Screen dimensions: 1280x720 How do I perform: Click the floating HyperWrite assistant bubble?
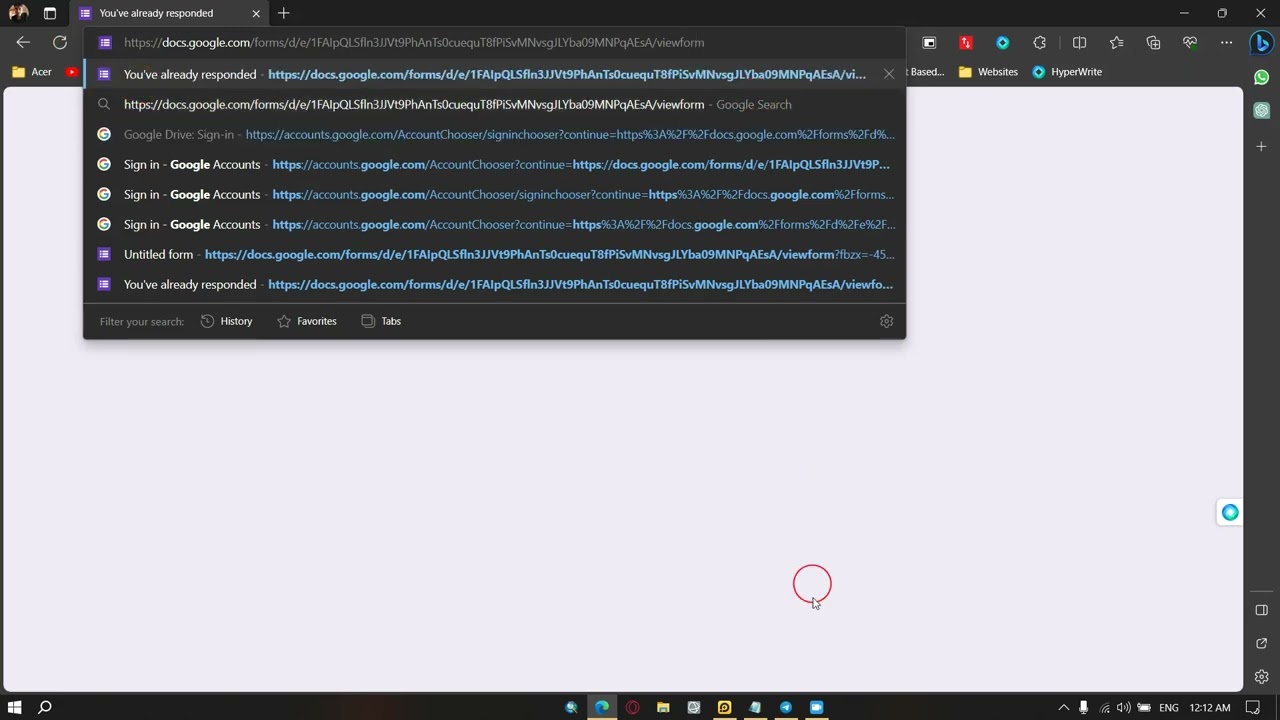pyautogui.click(x=1230, y=513)
